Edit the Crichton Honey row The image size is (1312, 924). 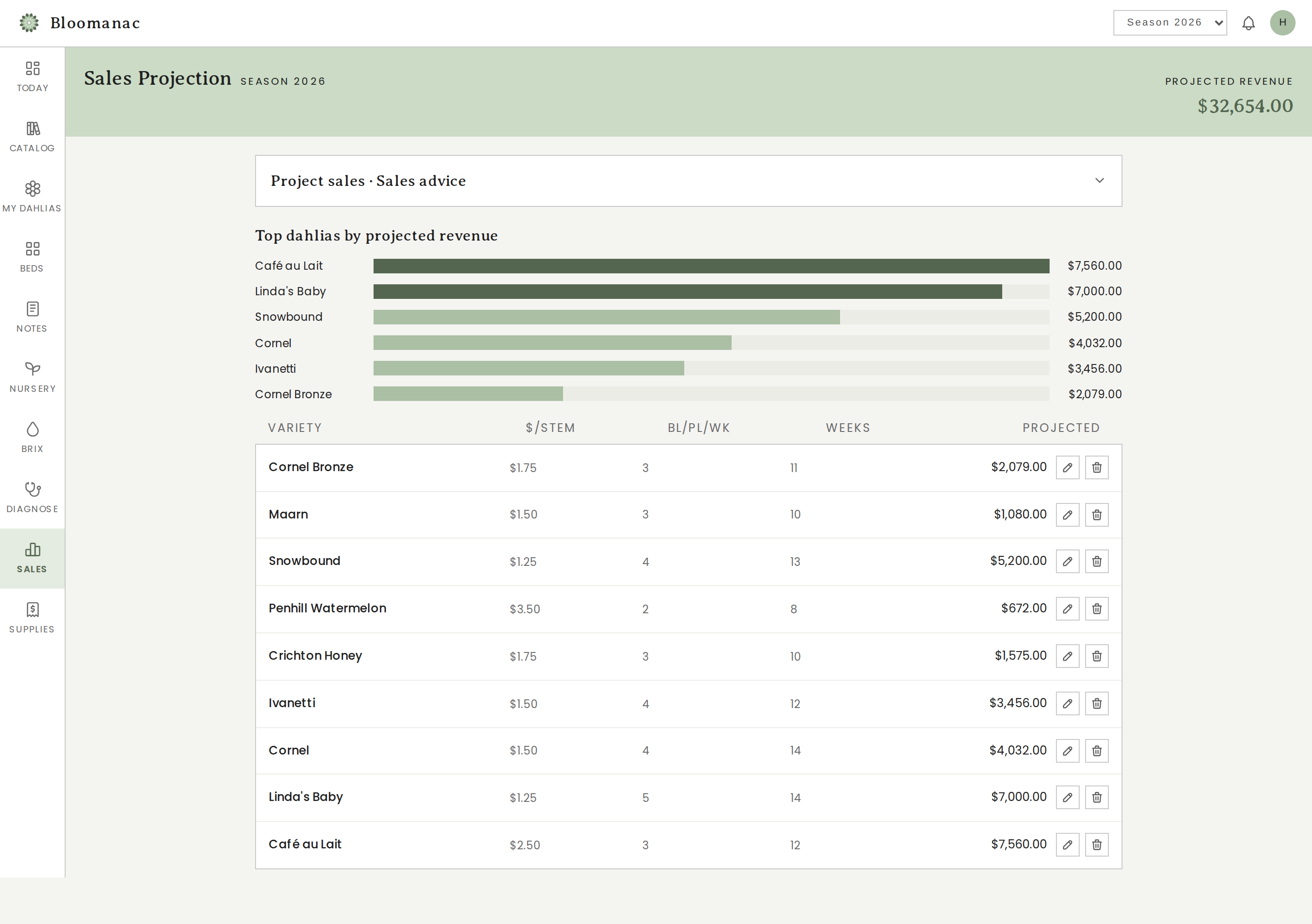[1067, 656]
